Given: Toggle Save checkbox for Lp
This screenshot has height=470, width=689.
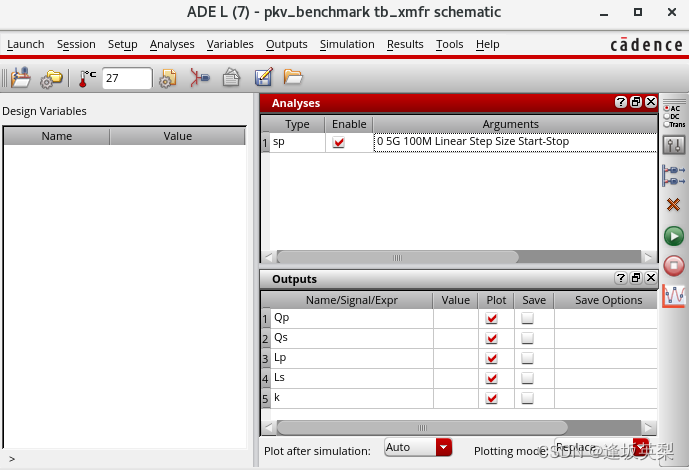Looking at the screenshot, I should tap(527, 358).
